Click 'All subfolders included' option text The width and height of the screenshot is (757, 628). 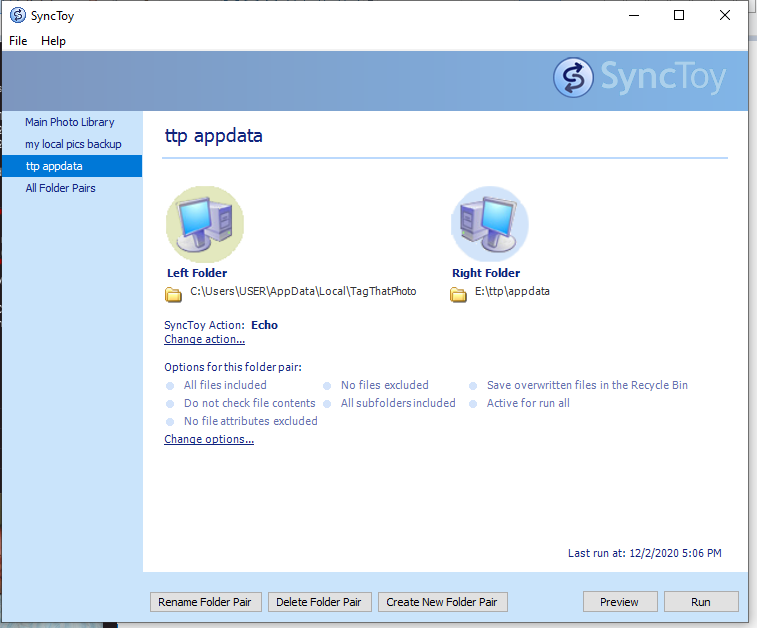pos(398,403)
